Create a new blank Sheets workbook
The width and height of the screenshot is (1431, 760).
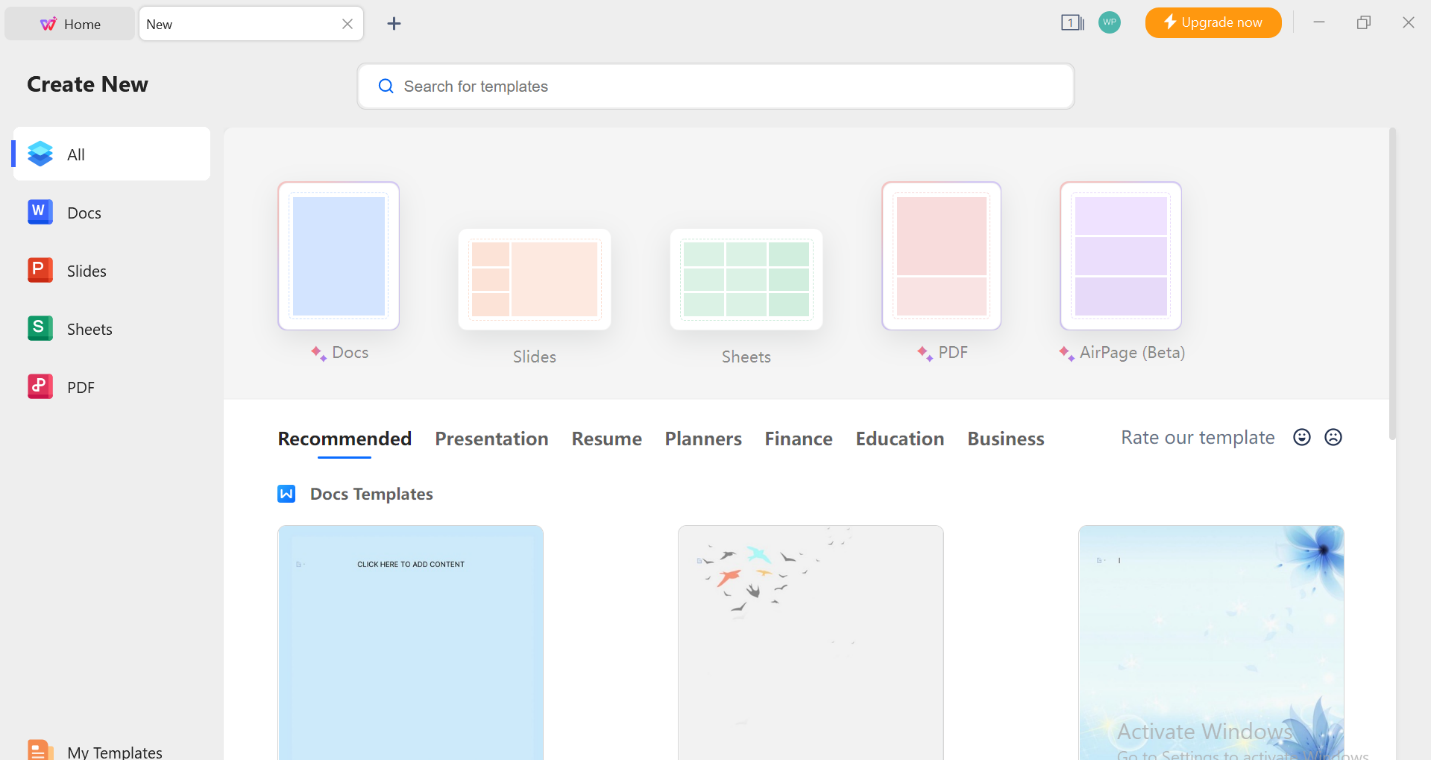coord(745,279)
